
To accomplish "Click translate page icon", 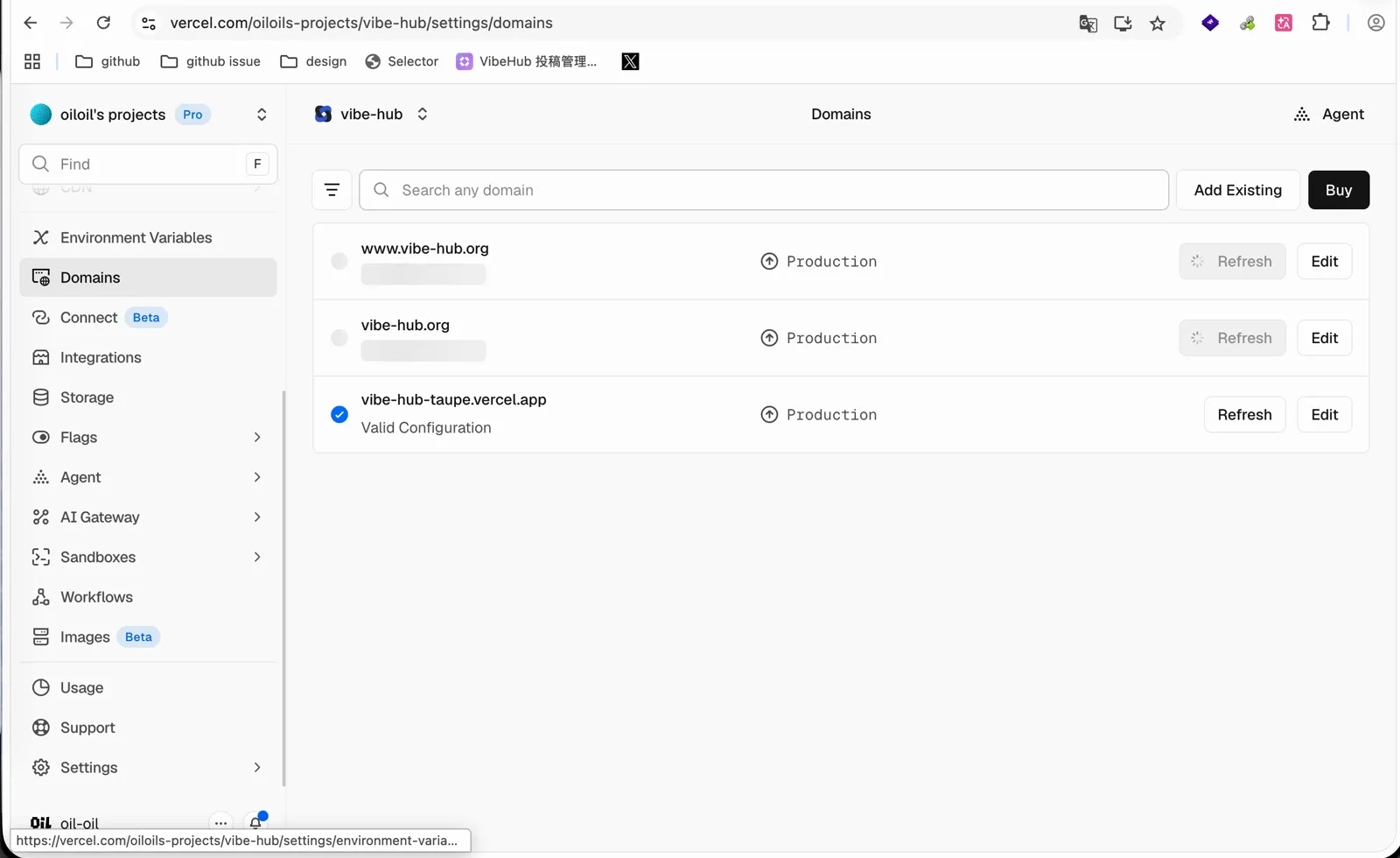I will point(1088,24).
